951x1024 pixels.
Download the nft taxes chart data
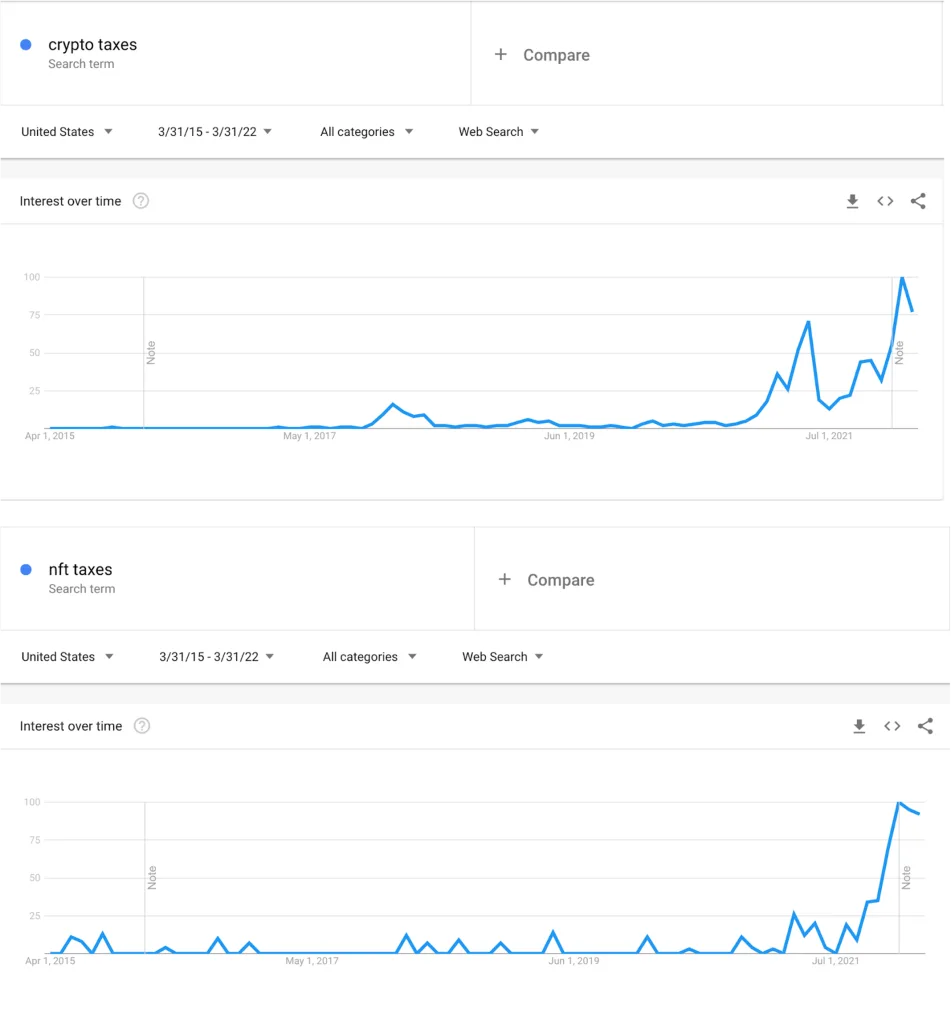coord(859,726)
